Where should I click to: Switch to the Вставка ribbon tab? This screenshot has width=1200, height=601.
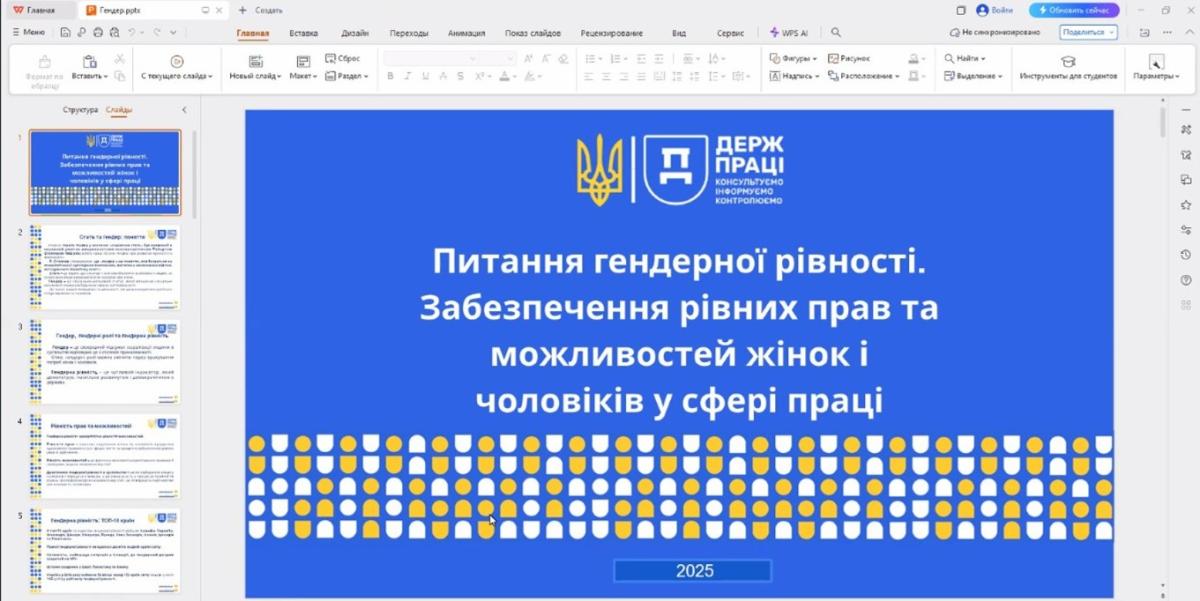[304, 33]
